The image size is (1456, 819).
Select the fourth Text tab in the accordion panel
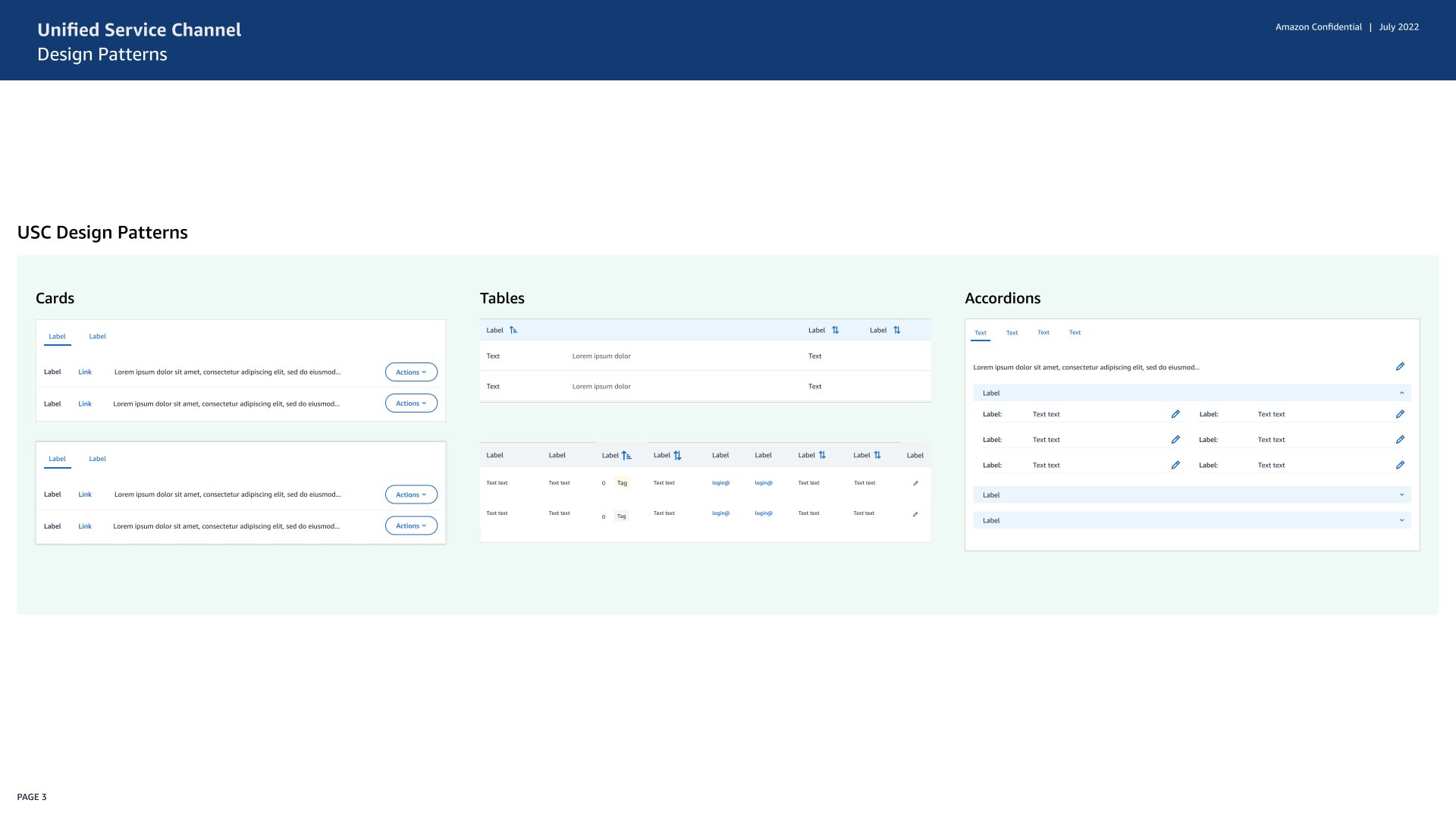click(1075, 333)
